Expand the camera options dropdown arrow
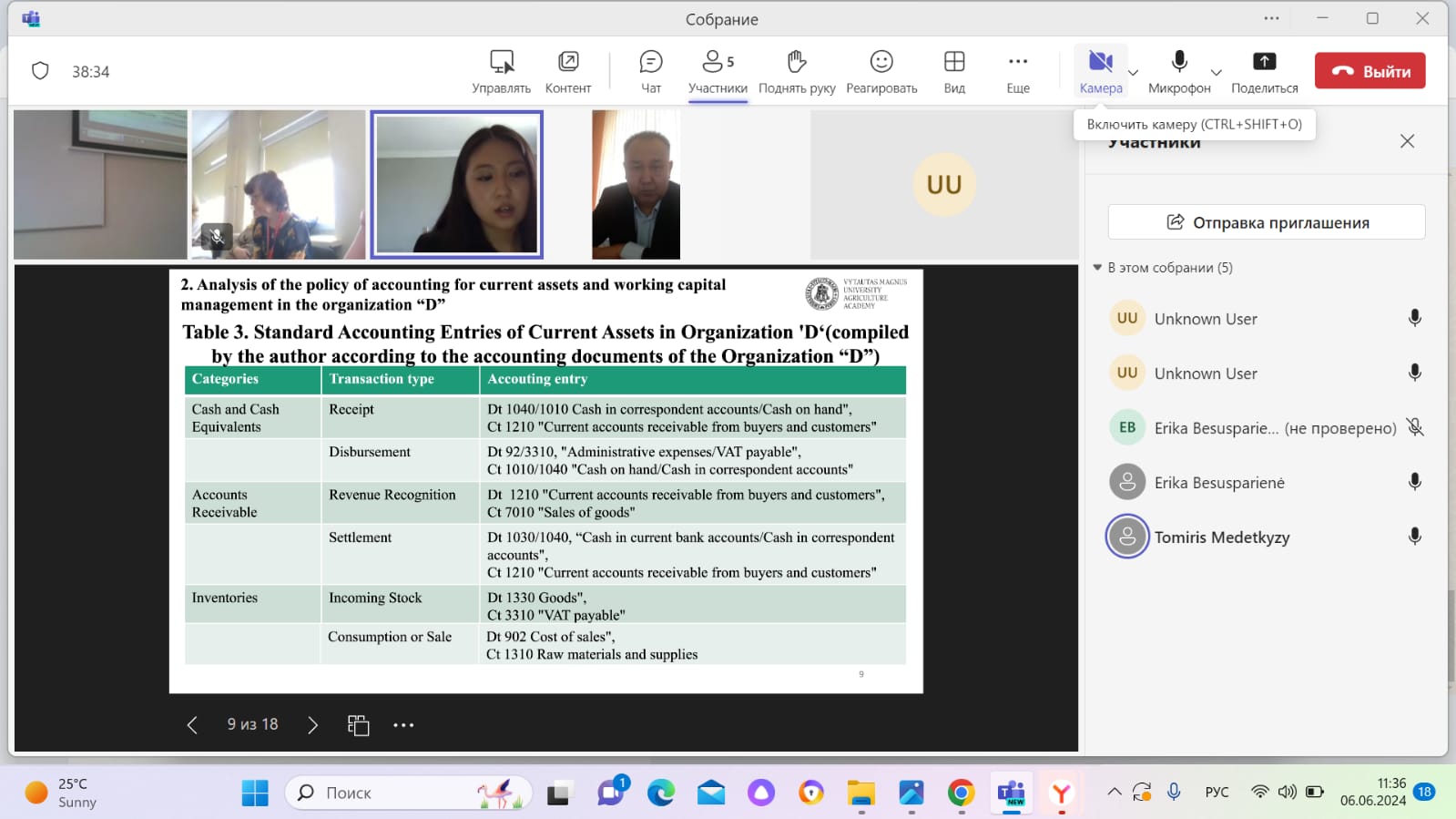Viewport: 1456px width, 819px height. click(x=1133, y=73)
